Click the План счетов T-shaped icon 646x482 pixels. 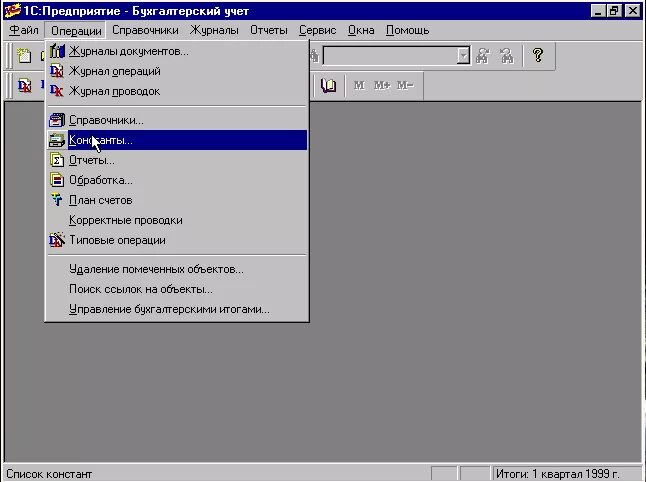click(x=57, y=200)
